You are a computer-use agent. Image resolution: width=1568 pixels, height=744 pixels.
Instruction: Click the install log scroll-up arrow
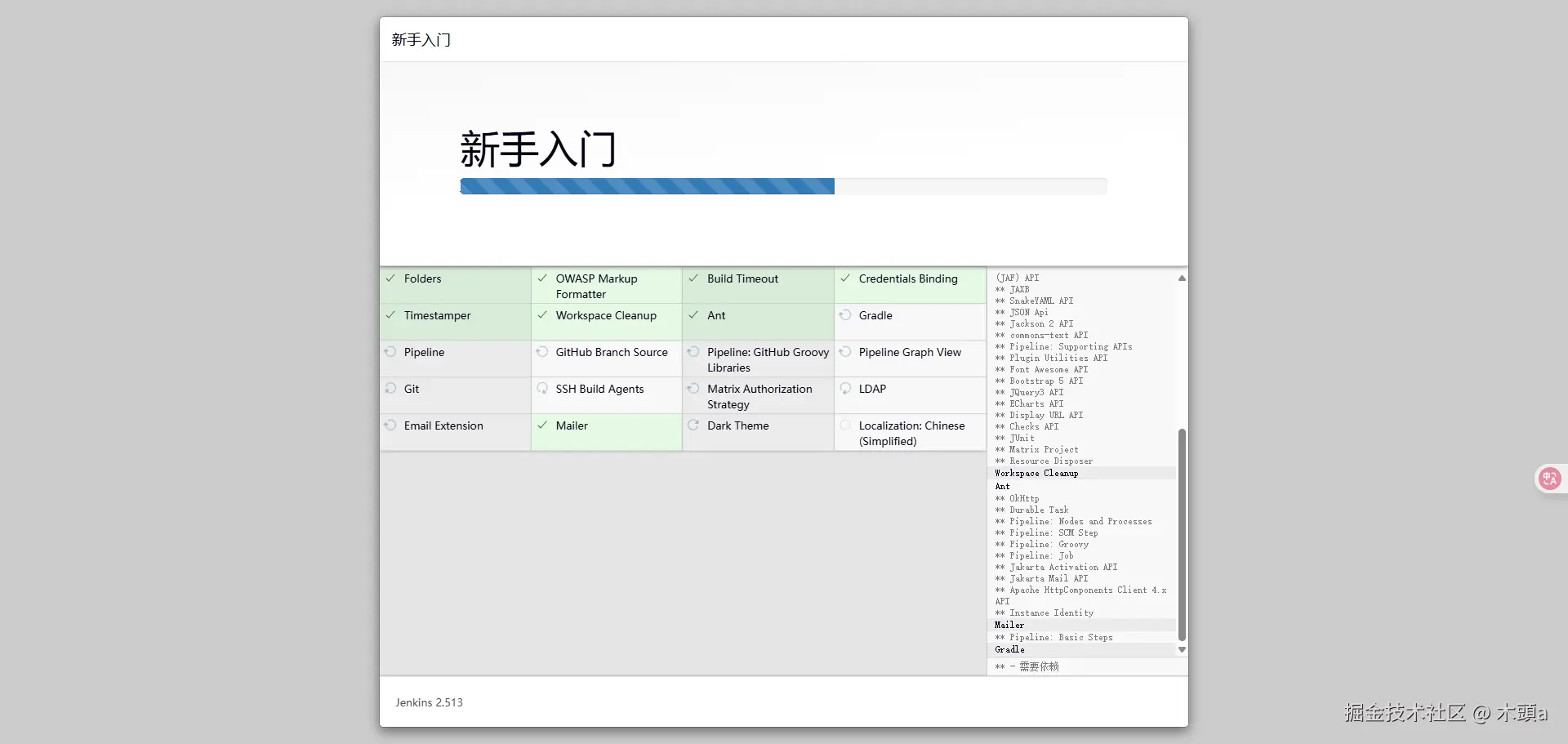pos(1182,278)
